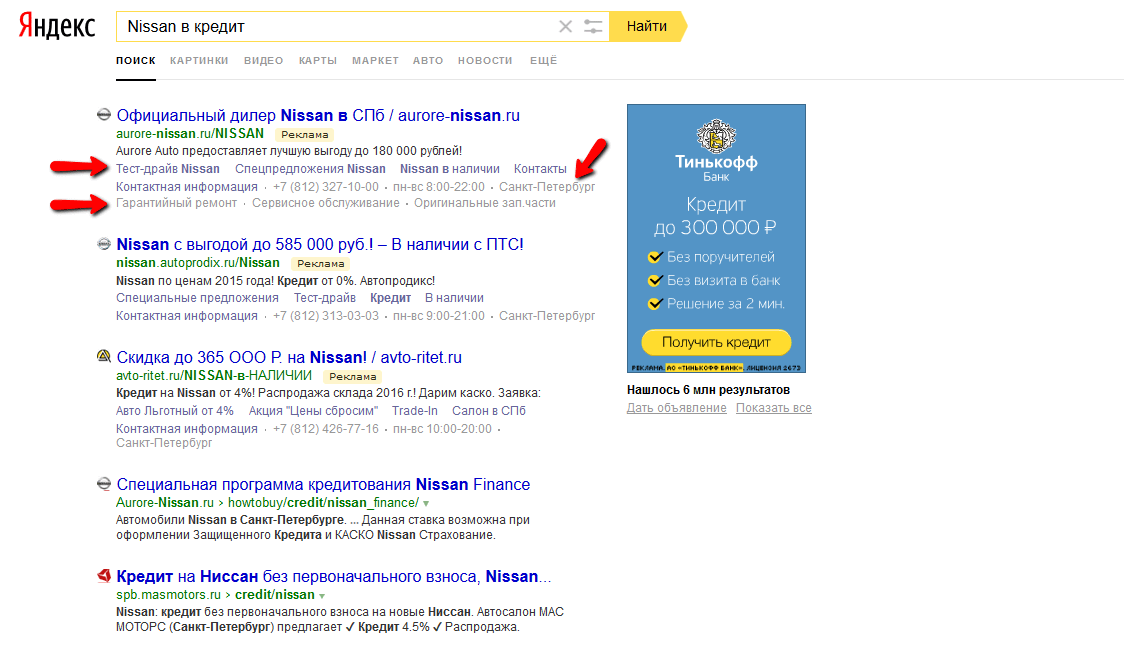
Task: Click the Тинькофф Кредит до 300 000 banner
Action: (716, 238)
